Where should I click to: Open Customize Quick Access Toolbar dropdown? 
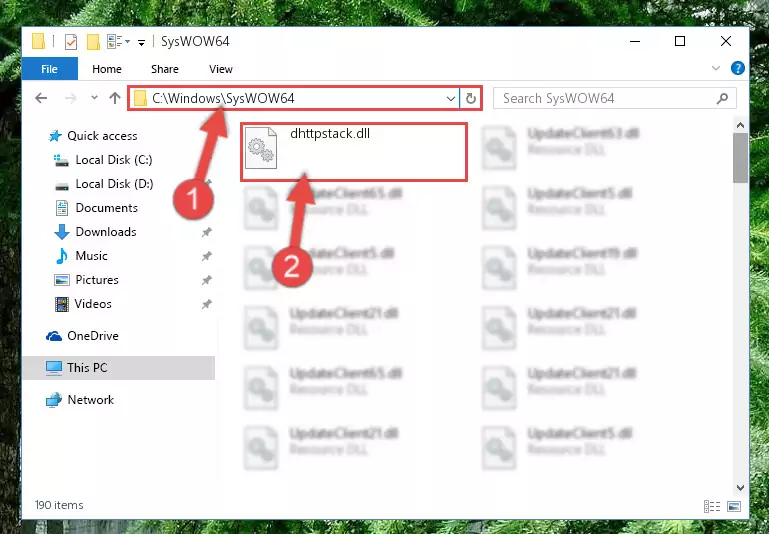[141, 43]
